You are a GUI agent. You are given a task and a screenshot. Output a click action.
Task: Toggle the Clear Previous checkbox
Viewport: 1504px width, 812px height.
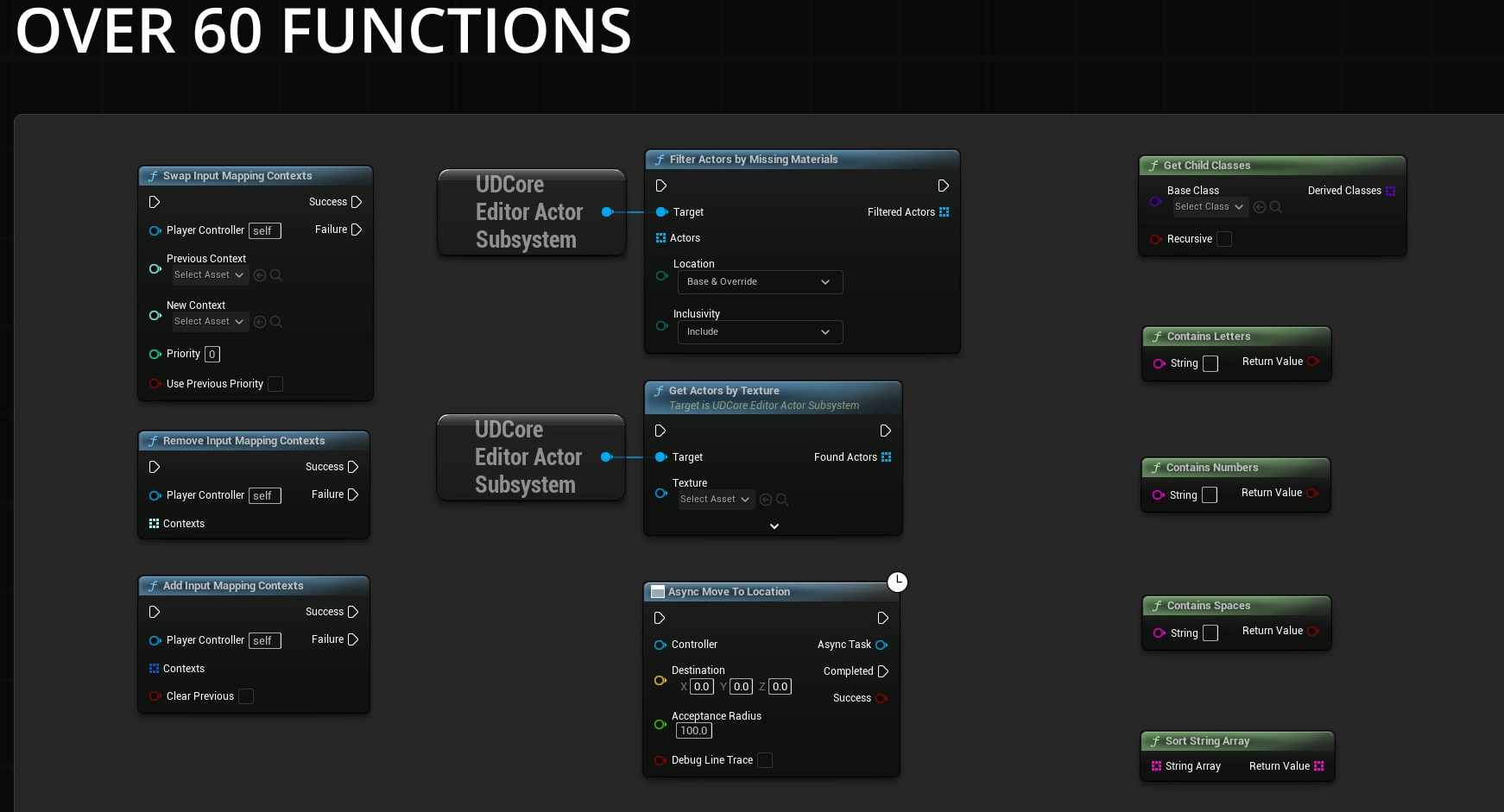pos(246,696)
